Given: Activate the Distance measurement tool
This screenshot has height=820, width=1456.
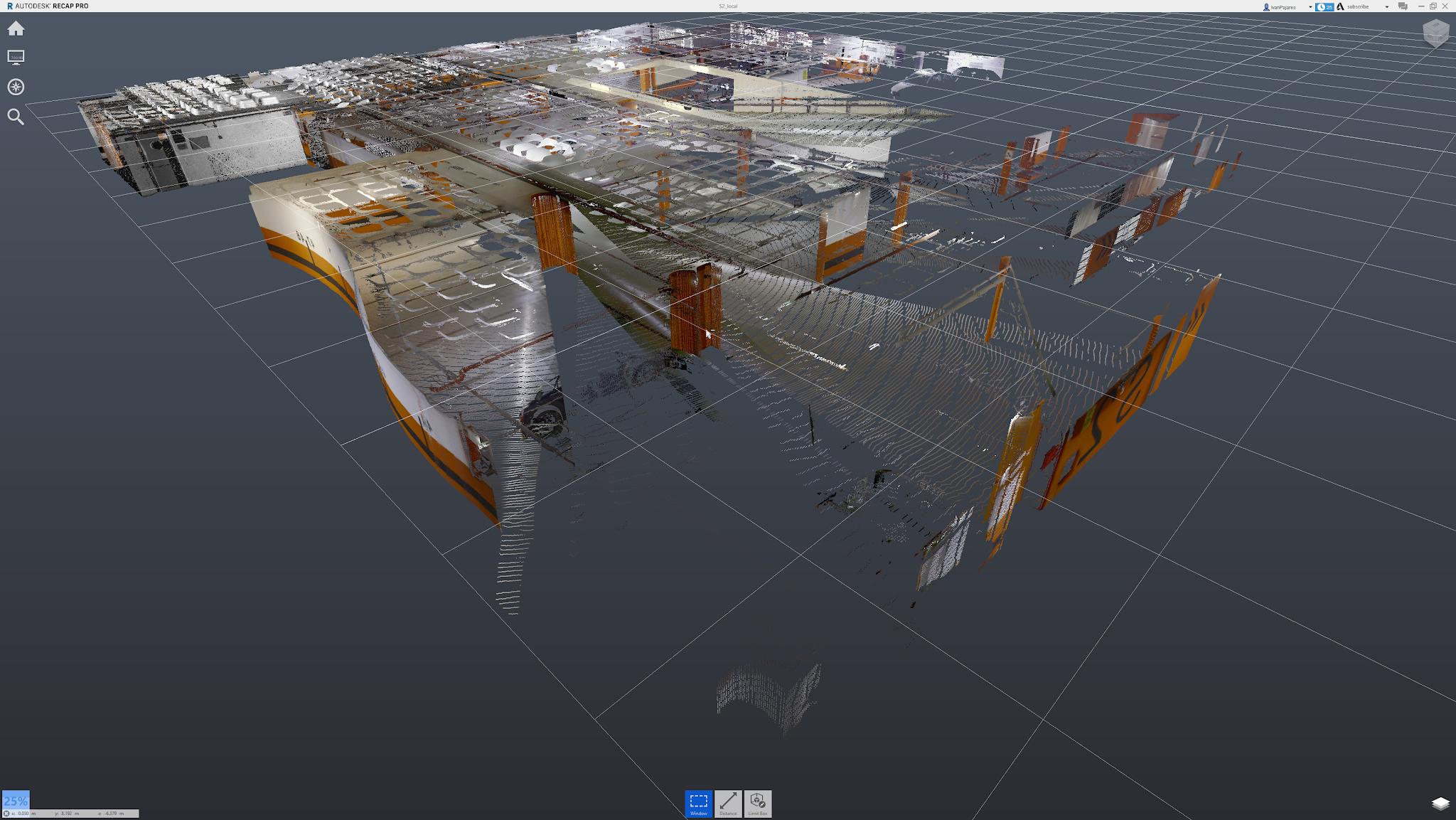Looking at the screenshot, I should pos(728,804).
